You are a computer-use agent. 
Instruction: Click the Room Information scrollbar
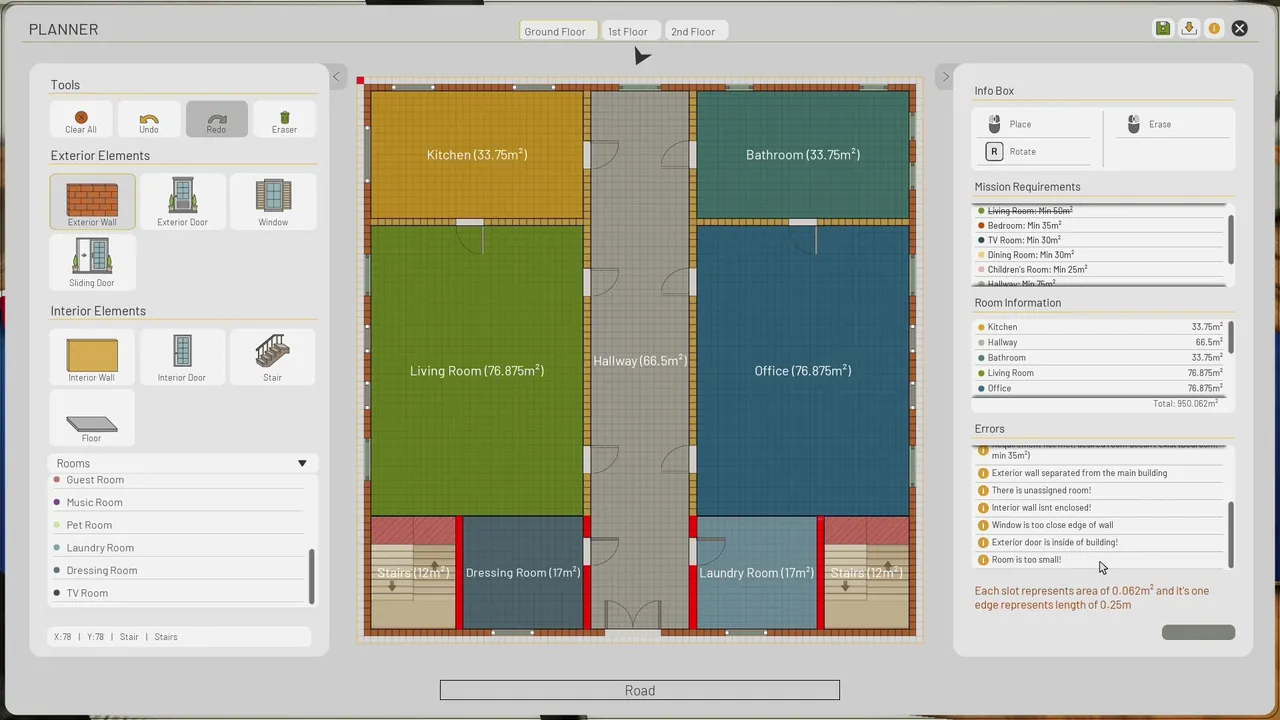[1231, 337]
